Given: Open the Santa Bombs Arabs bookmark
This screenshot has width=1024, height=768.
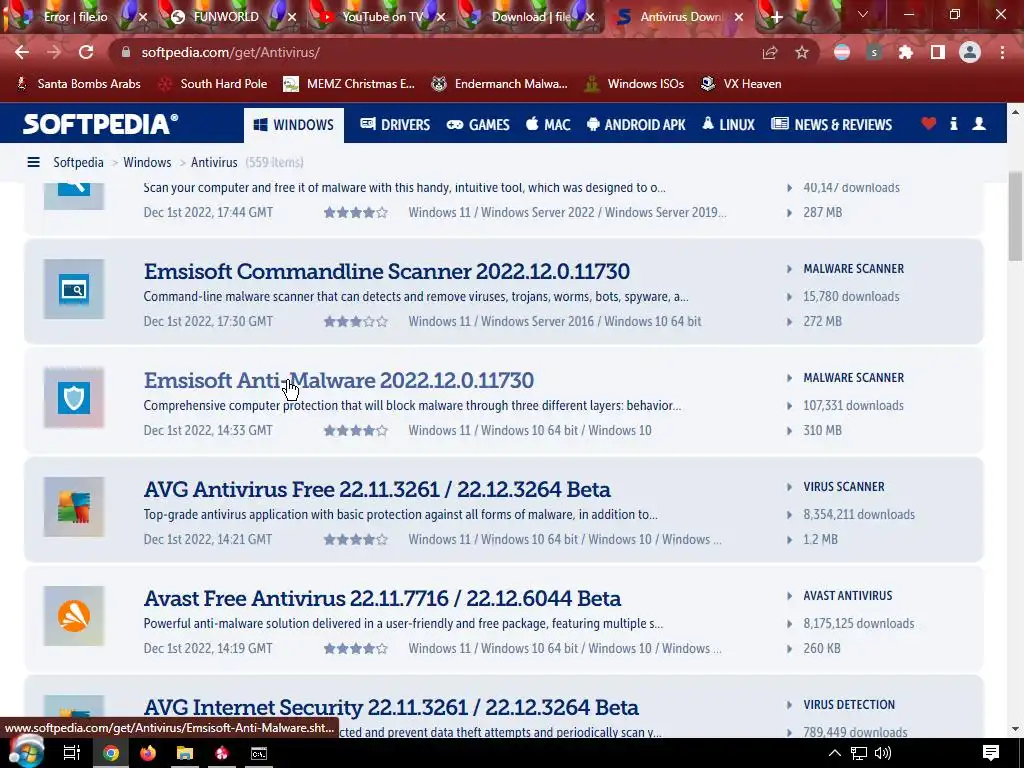Looking at the screenshot, I should (78, 84).
